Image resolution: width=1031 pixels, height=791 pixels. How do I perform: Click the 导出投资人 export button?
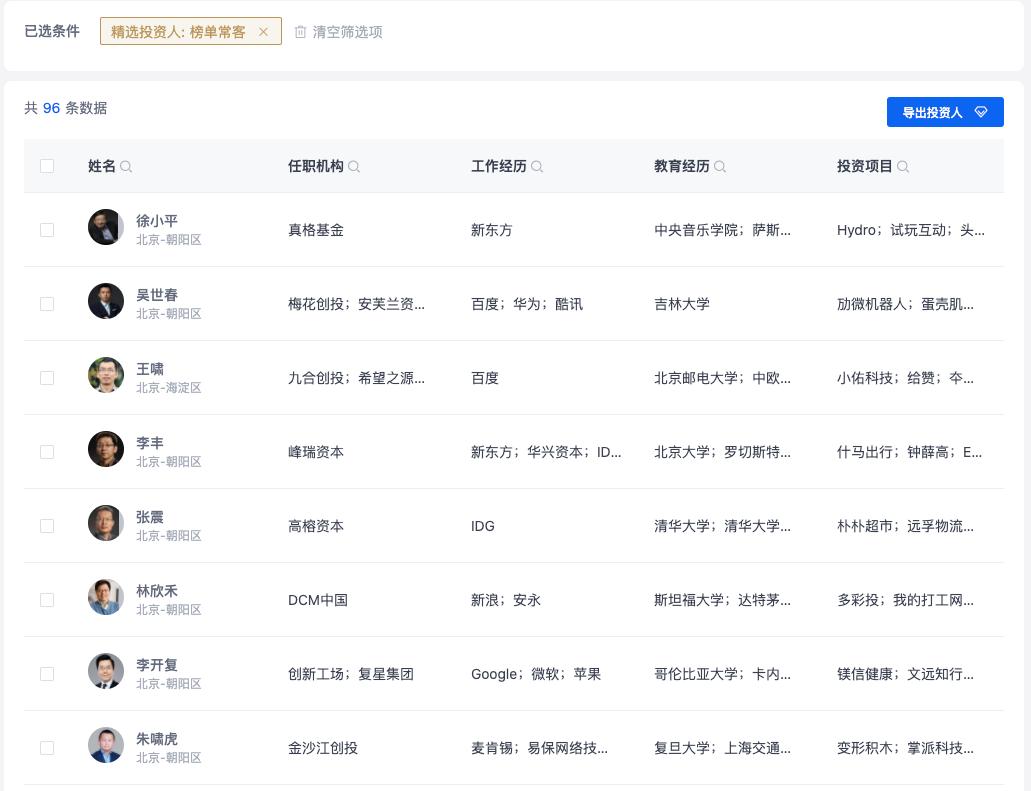pos(932,112)
